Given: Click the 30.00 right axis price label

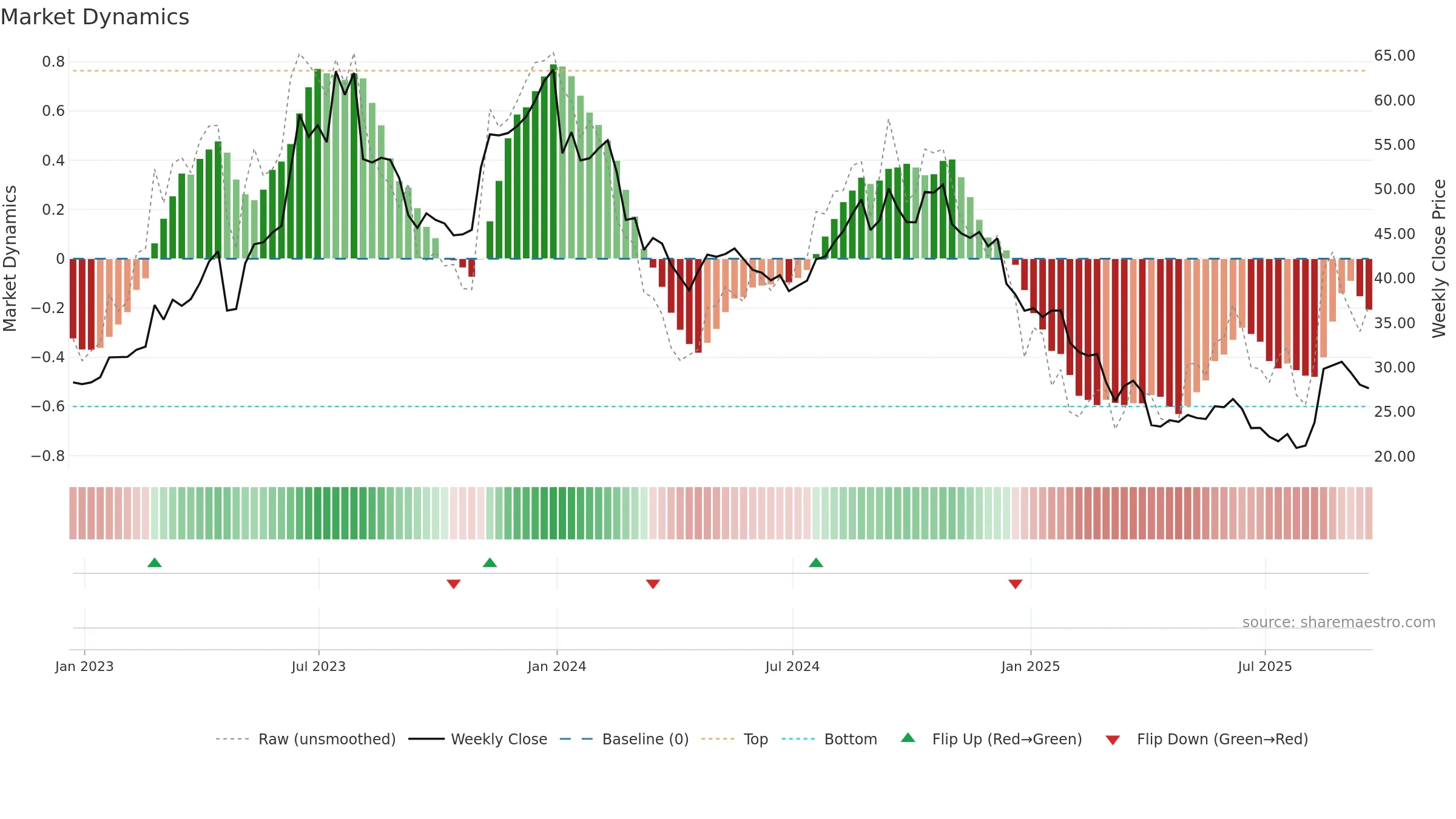Looking at the screenshot, I should [x=1395, y=367].
